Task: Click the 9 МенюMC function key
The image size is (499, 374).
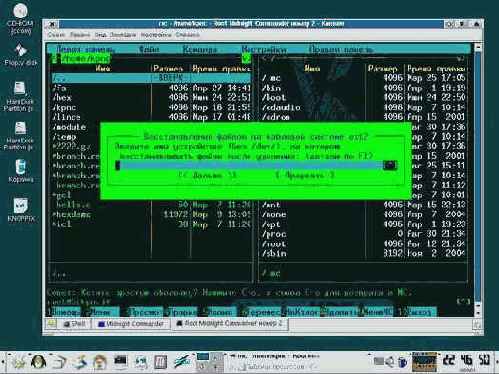Action: coord(377,312)
